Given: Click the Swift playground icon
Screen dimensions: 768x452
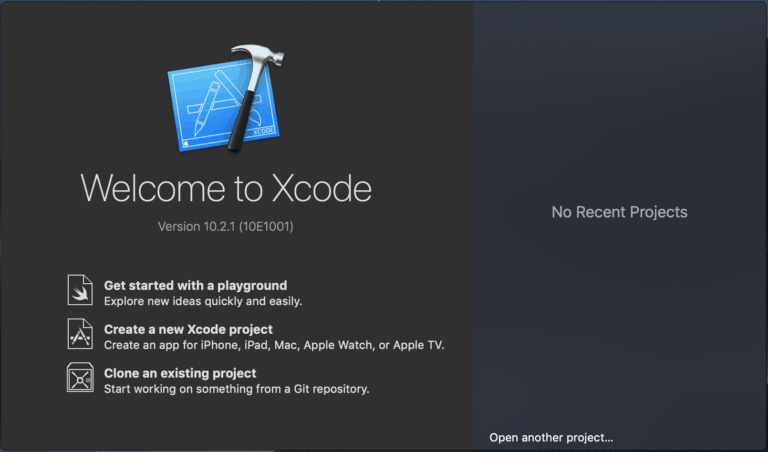Looking at the screenshot, I should (x=80, y=291).
